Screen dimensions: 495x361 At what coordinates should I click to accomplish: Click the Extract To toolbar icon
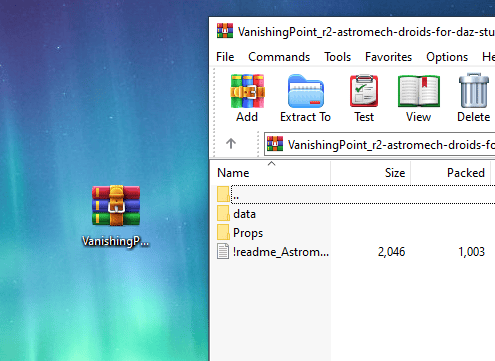(x=306, y=91)
